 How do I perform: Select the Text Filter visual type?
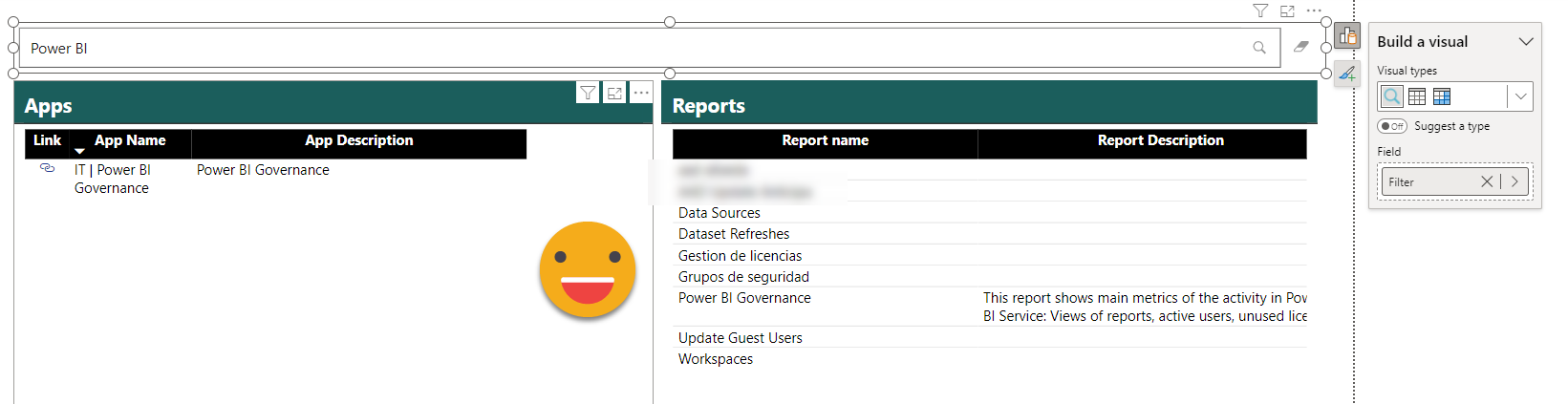[x=1392, y=96]
